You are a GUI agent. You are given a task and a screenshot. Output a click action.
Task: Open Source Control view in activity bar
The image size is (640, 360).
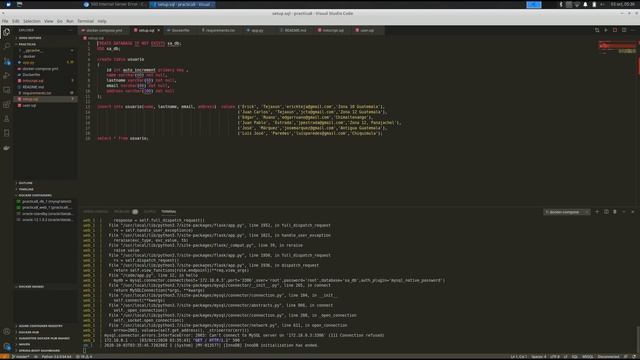7,61
